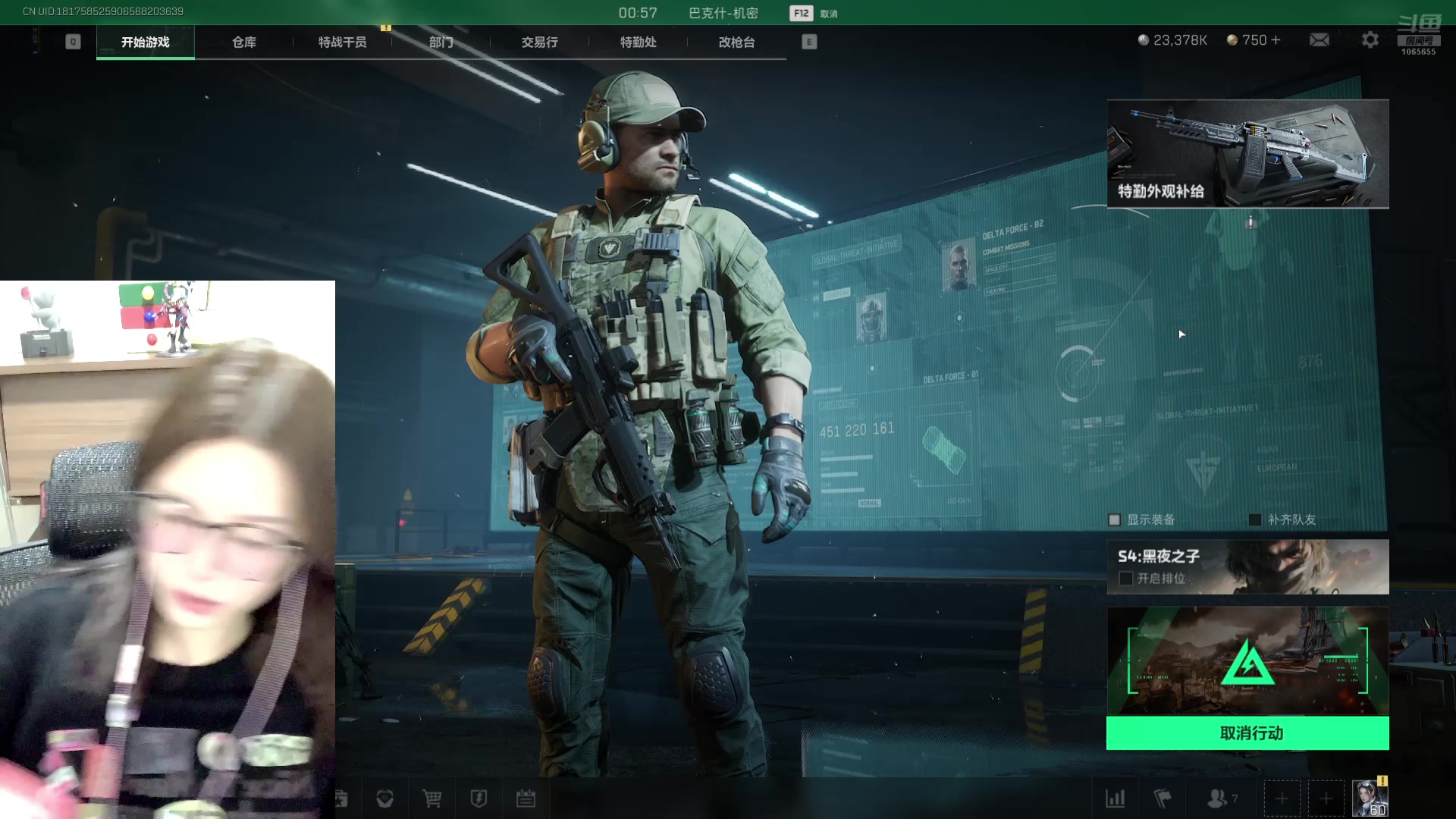Enable the 显示装备 checkbox

coord(1114,520)
